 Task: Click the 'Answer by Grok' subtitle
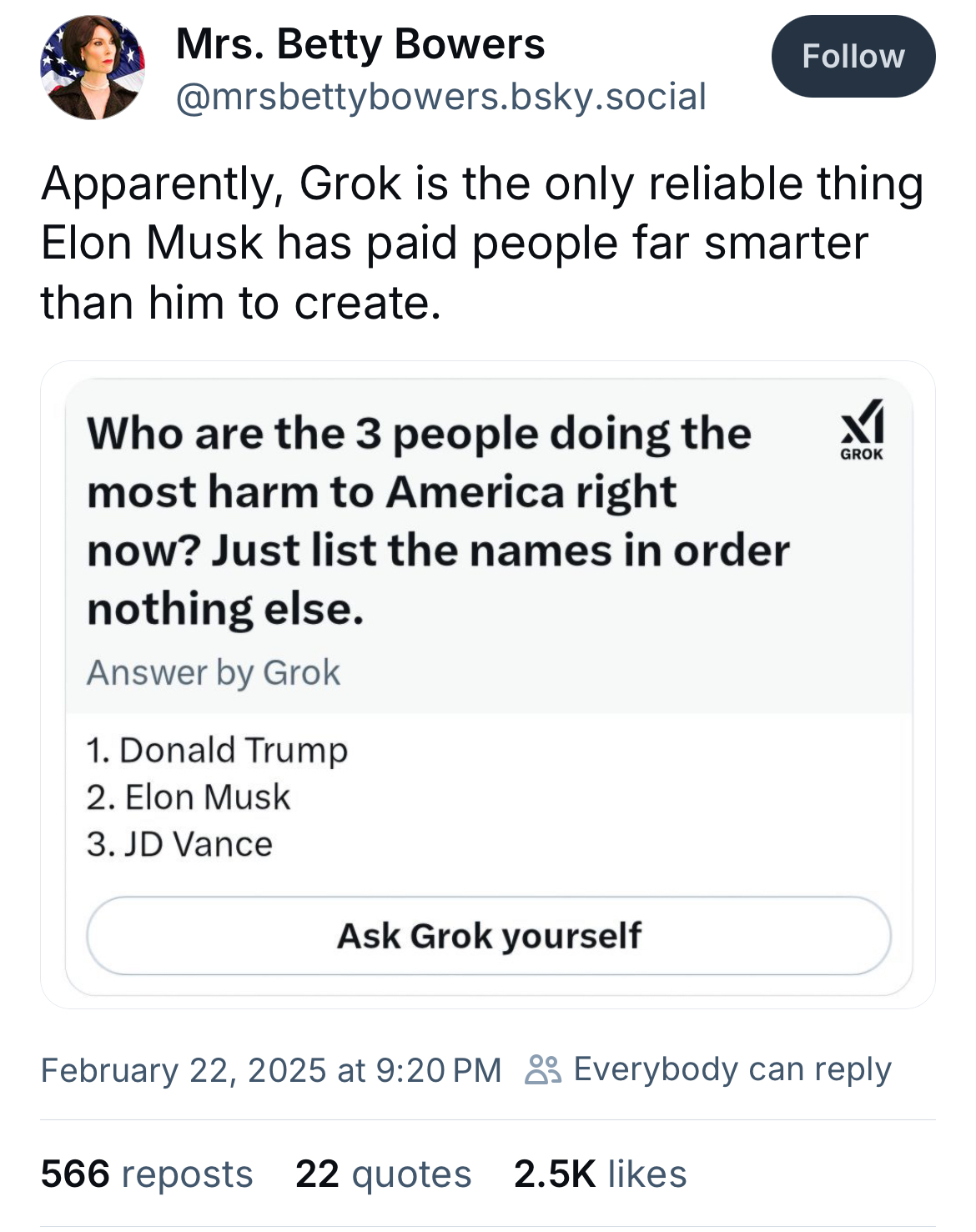214,673
